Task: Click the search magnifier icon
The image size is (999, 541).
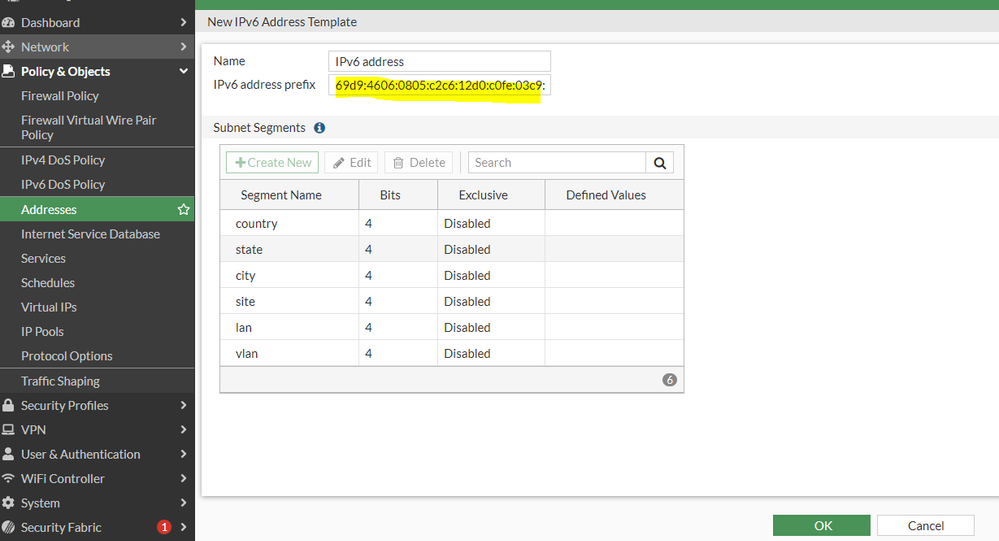Action: pos(660,163)
